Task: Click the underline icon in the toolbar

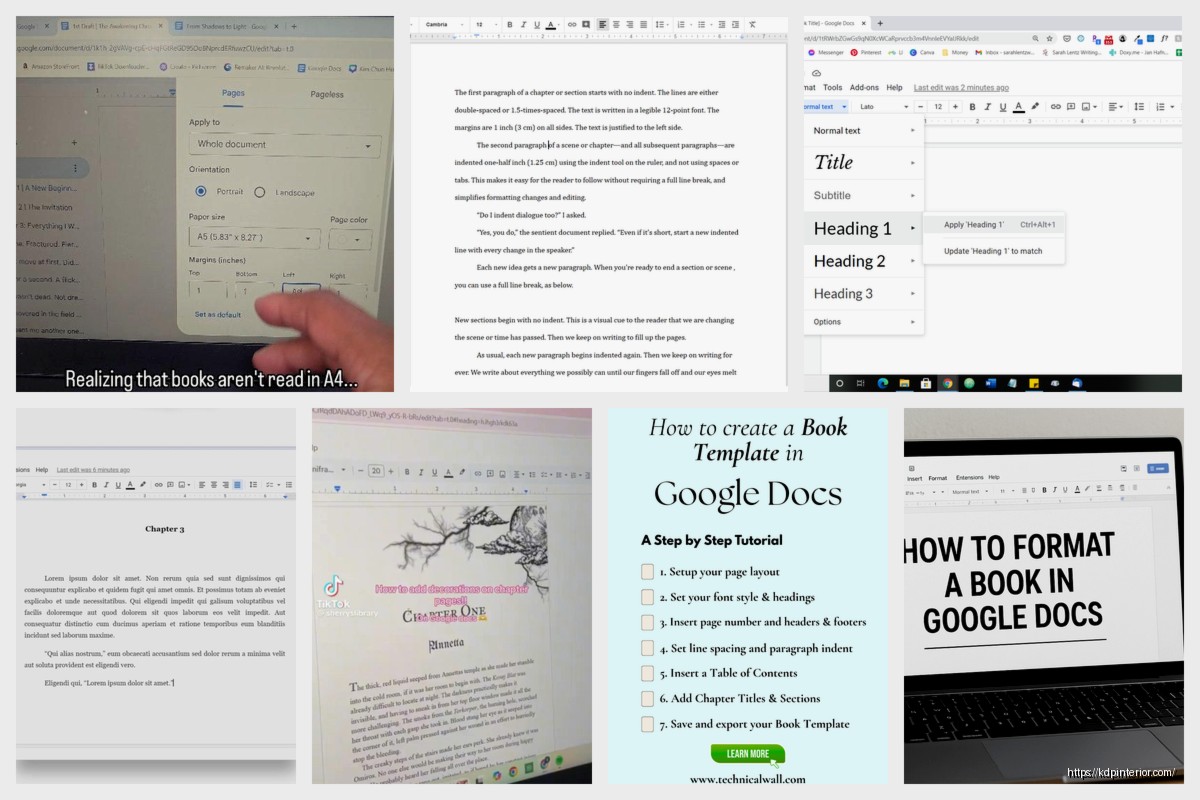Action: pos(537,24)
